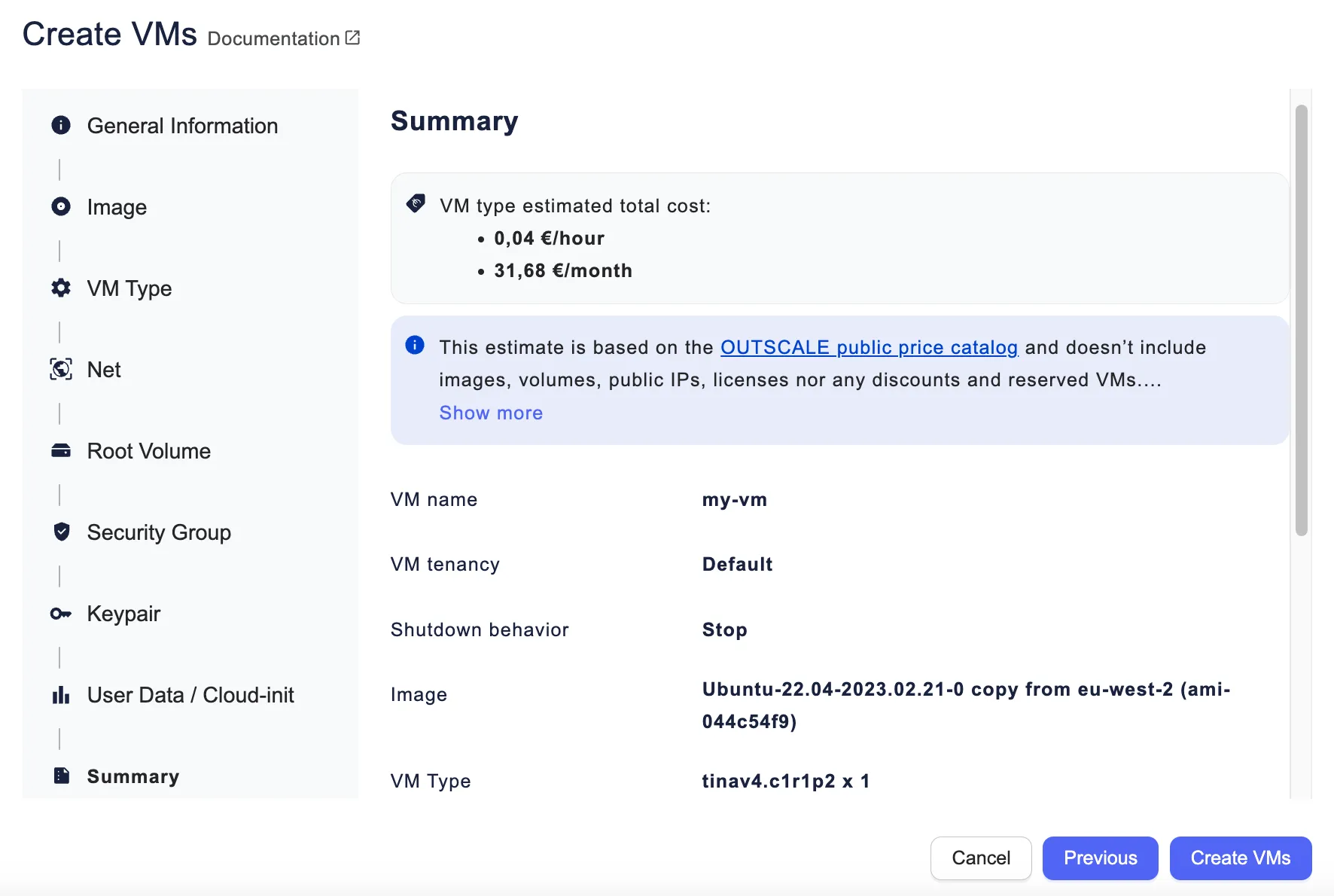Open the OUTSCALE public price catalog link
1334x896 pixels.
869,347
